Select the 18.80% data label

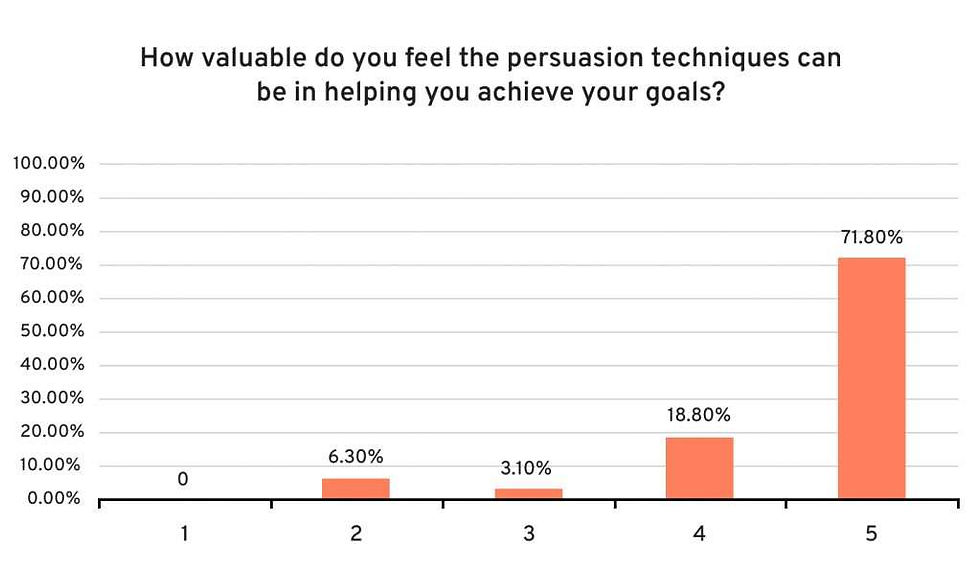pos(699,415)
